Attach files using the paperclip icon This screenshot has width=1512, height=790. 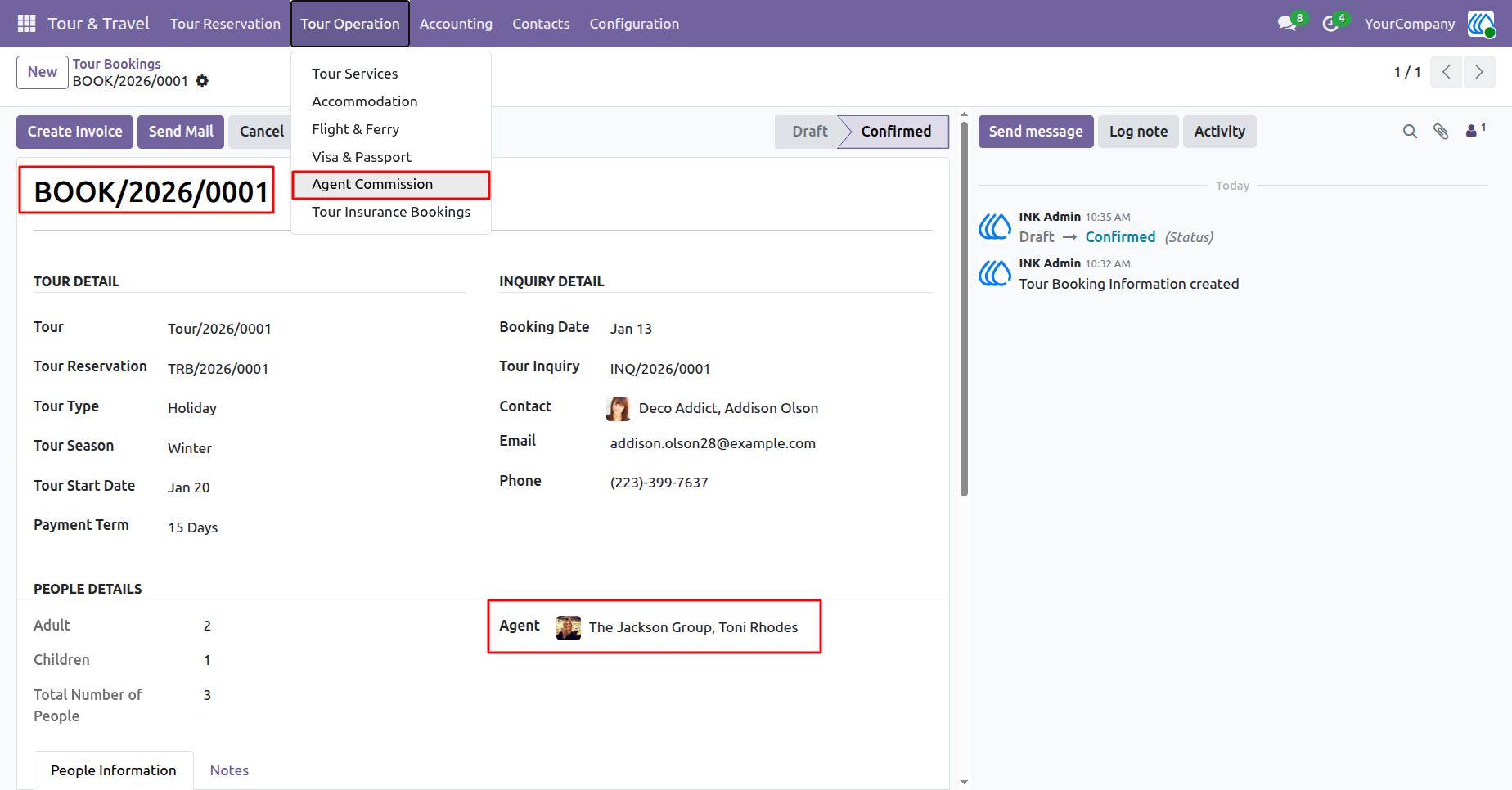click(x=1441, y=132)
